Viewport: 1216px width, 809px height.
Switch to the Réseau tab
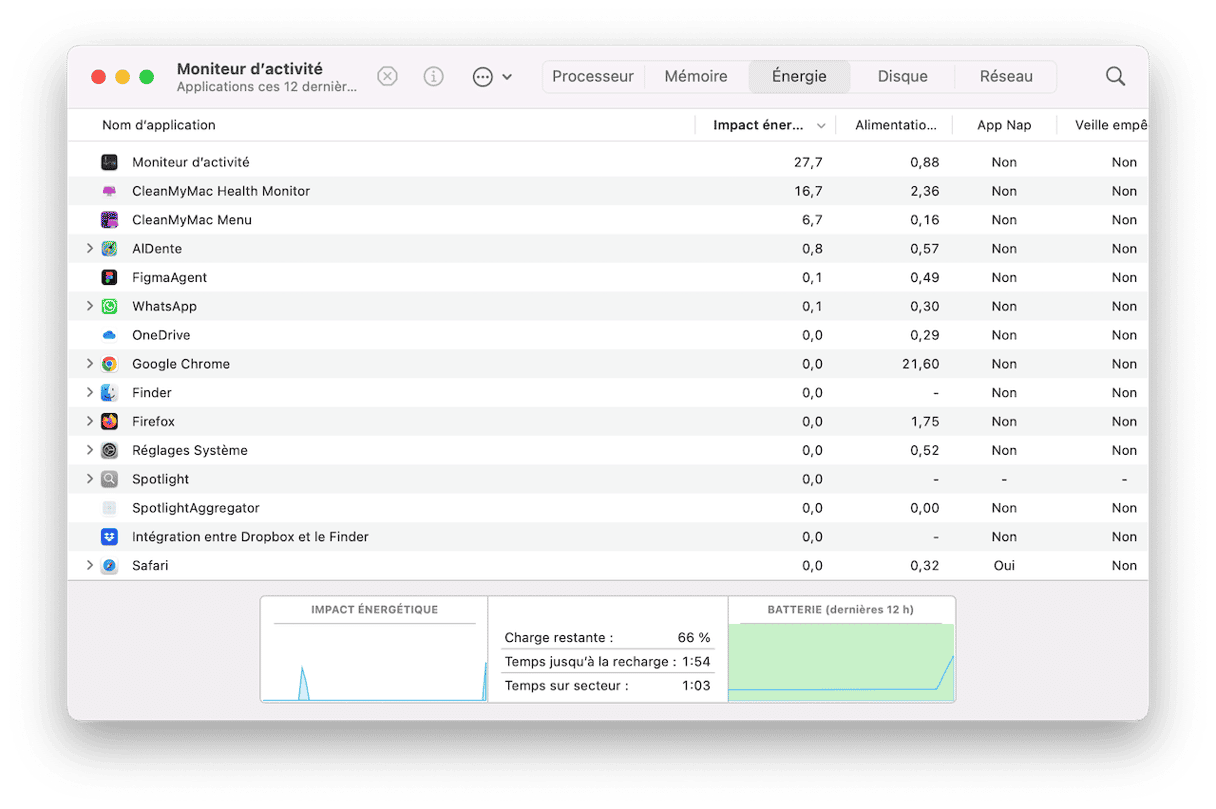coord(1006,77)
